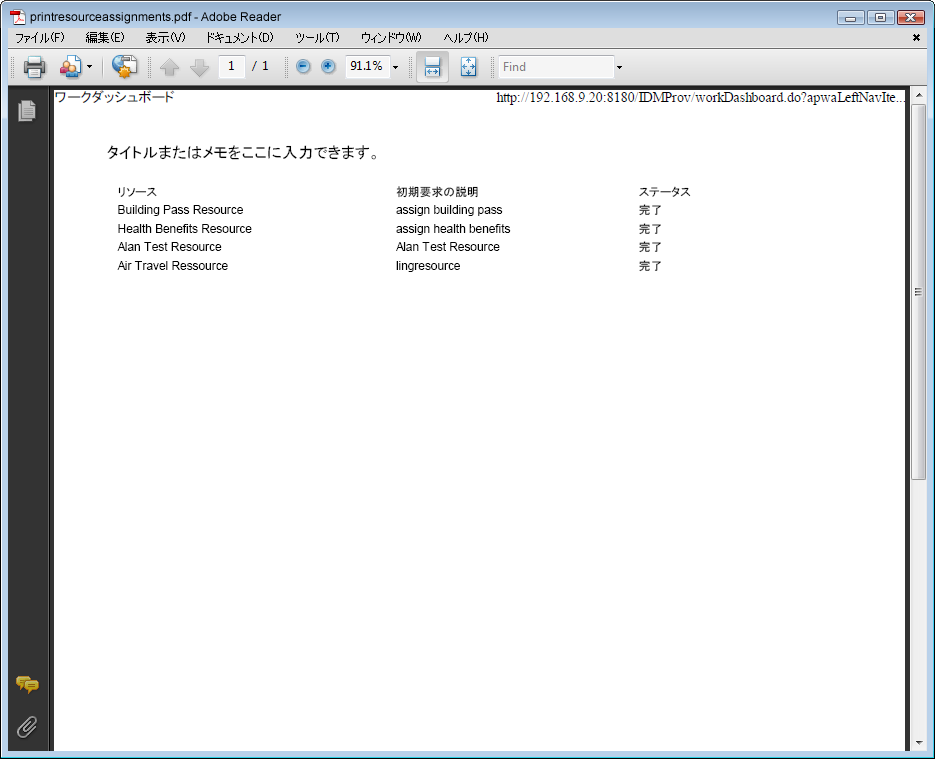Close the Adobe Reader window

(911, 18)
